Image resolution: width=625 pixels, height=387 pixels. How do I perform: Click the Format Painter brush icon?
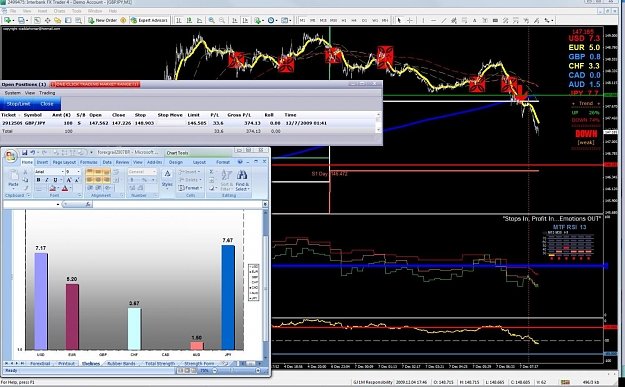[26, 188]
